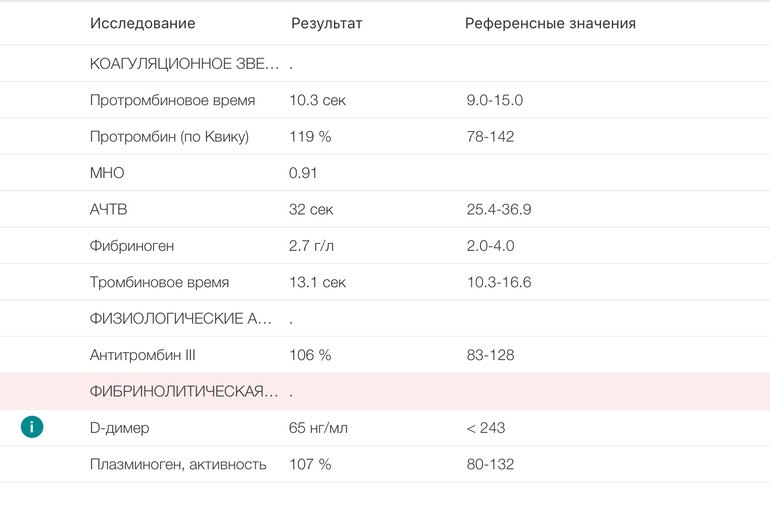Click the 65 нг/мл result value
The image size is (770, 532).
pos(318,428)
